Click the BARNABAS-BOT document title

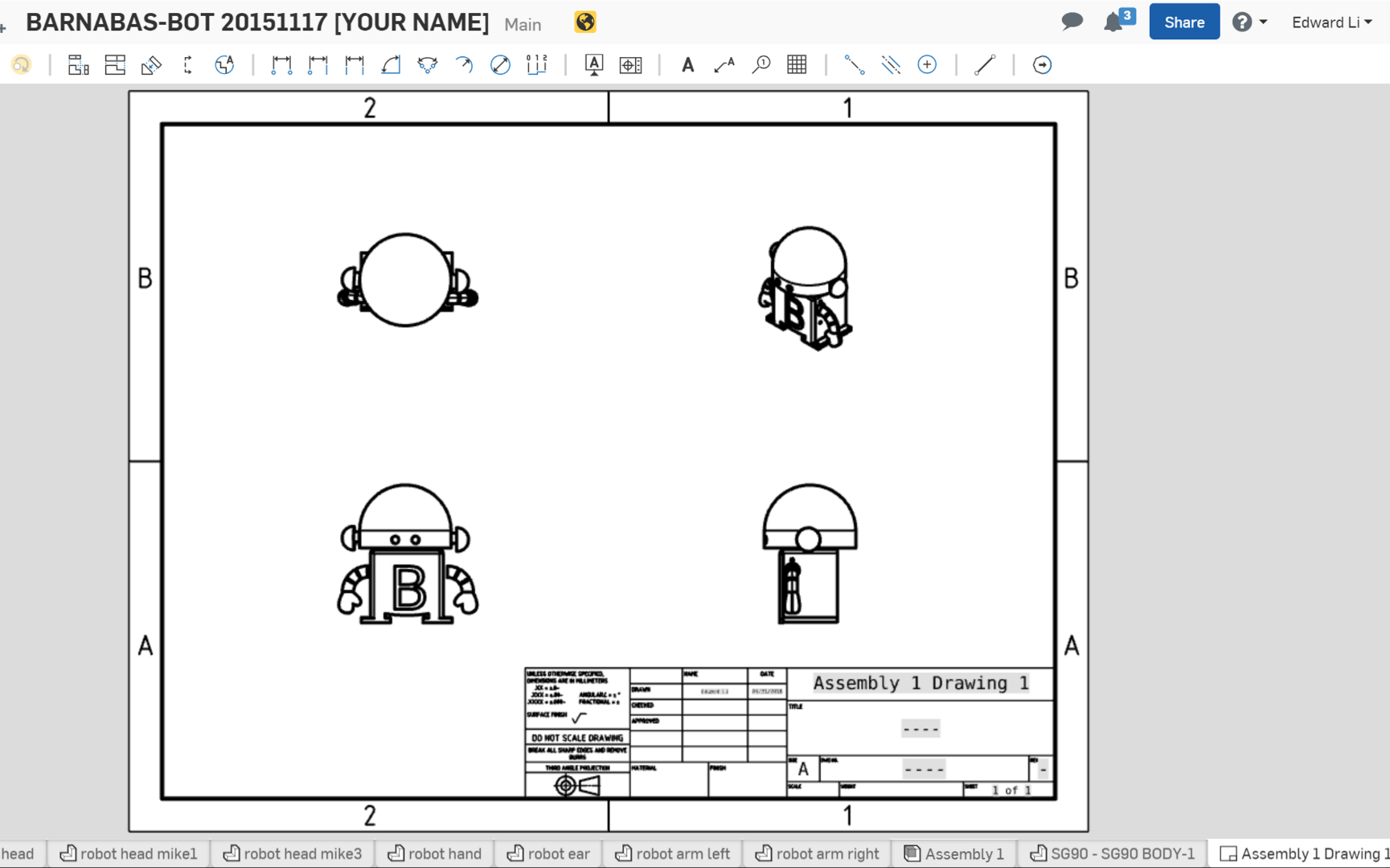(x=257, y=23)
